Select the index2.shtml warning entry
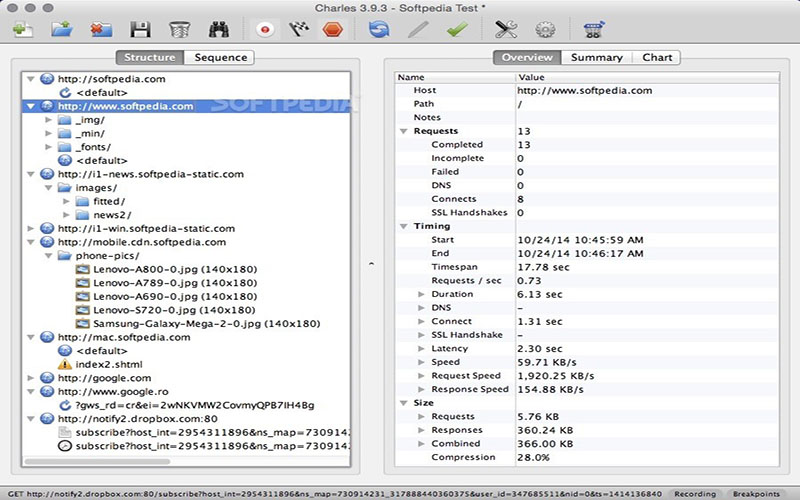 click(x=109, y=364)
